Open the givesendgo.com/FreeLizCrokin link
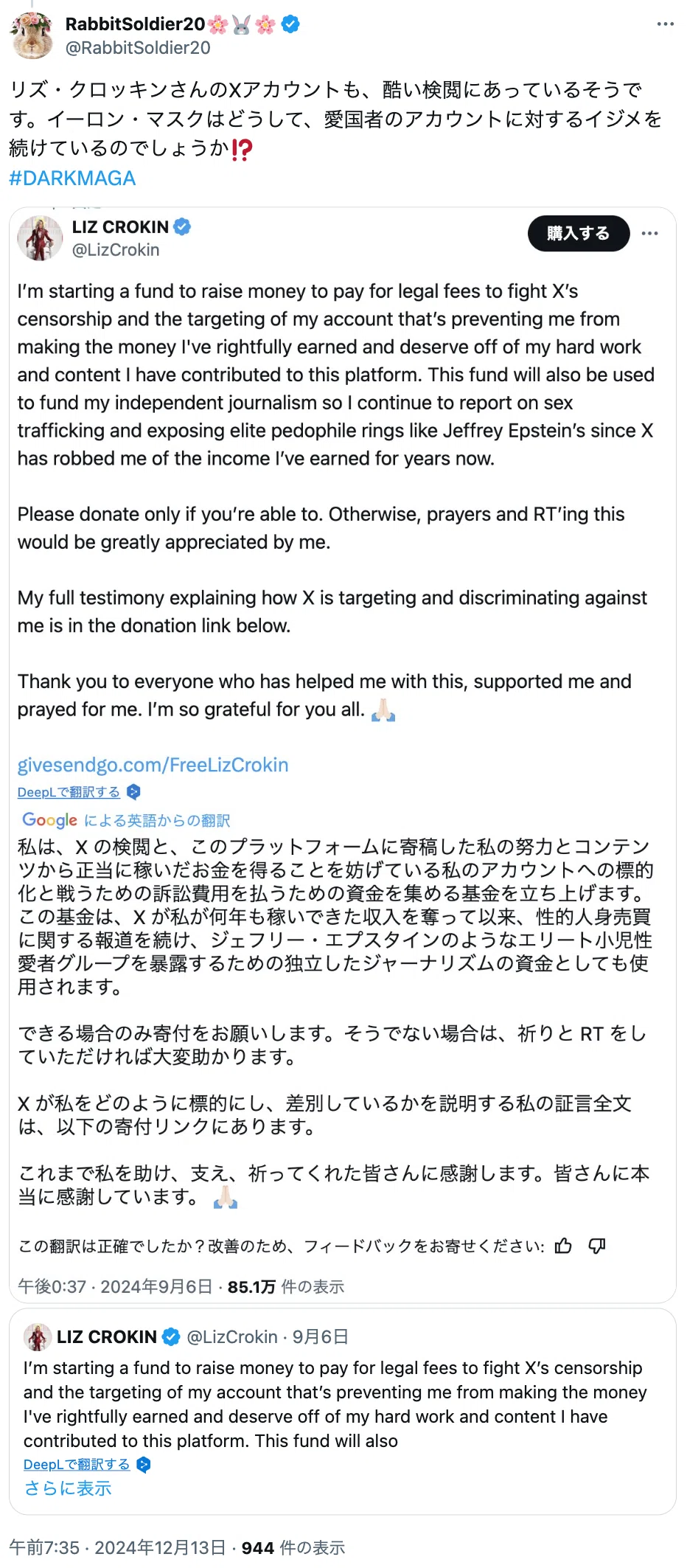Screen dimensions: 687x1568 (x=153, y=765)
